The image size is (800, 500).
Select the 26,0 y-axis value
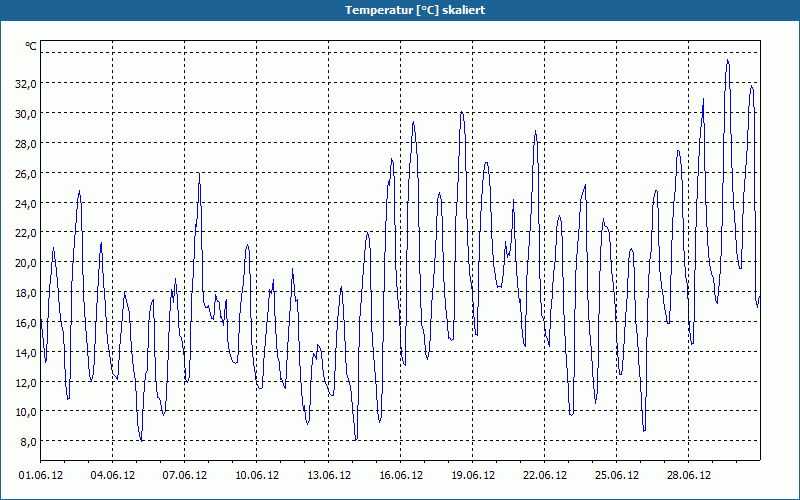[26, 174]
